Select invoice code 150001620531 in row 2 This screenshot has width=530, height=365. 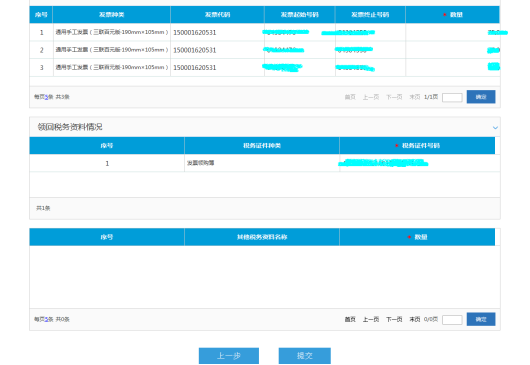pos(195,50)
